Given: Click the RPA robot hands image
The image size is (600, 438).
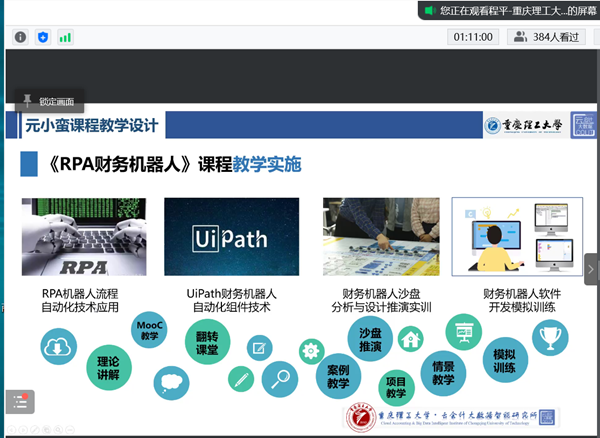Looking at the screenshot, I should 84,236.
